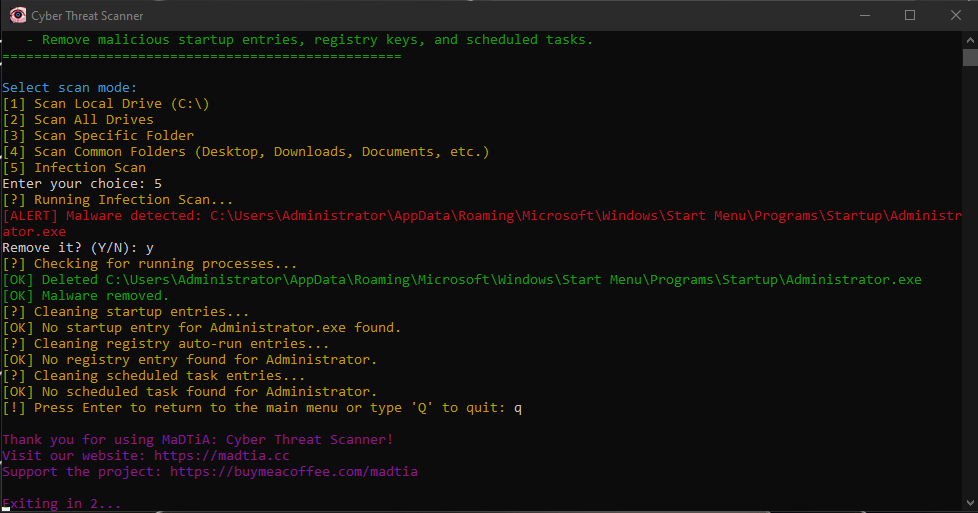Open the https://madtia.cc website link
This screenshot has width=978, height=513.
tap(221, 456)
